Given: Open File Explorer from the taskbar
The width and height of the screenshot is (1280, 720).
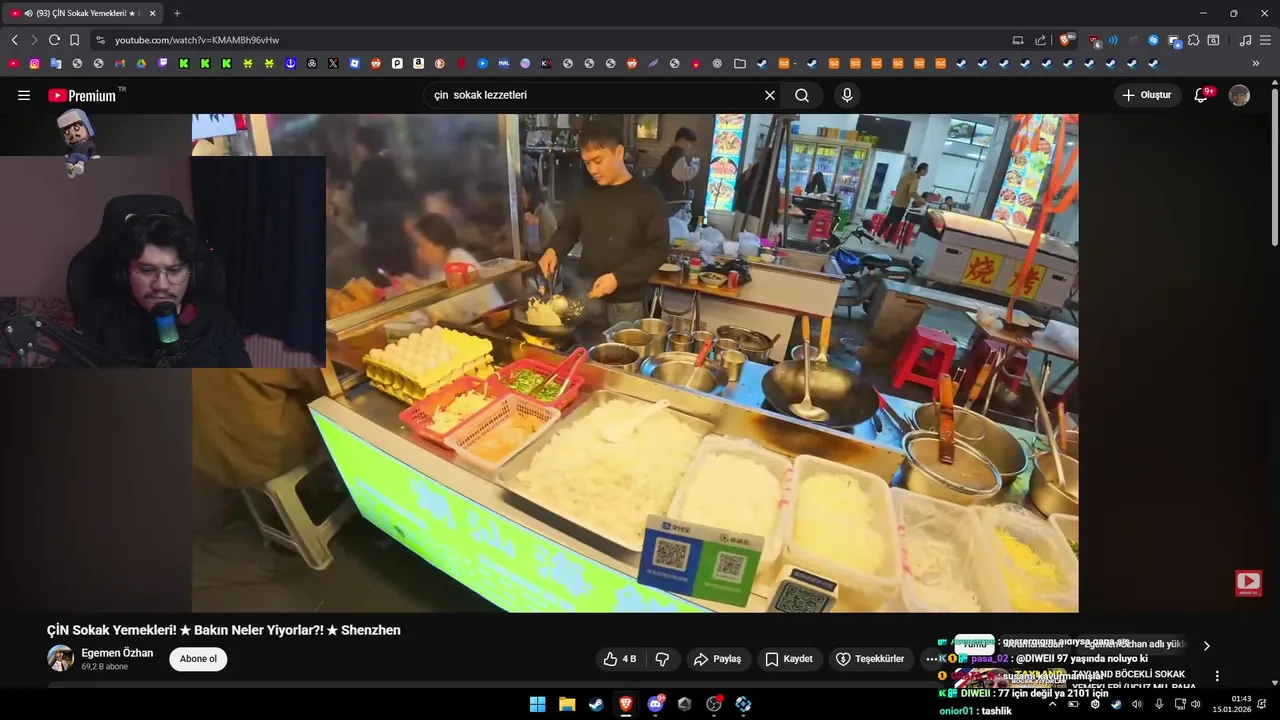Looking at the screenshot, I should coord(566,704).
